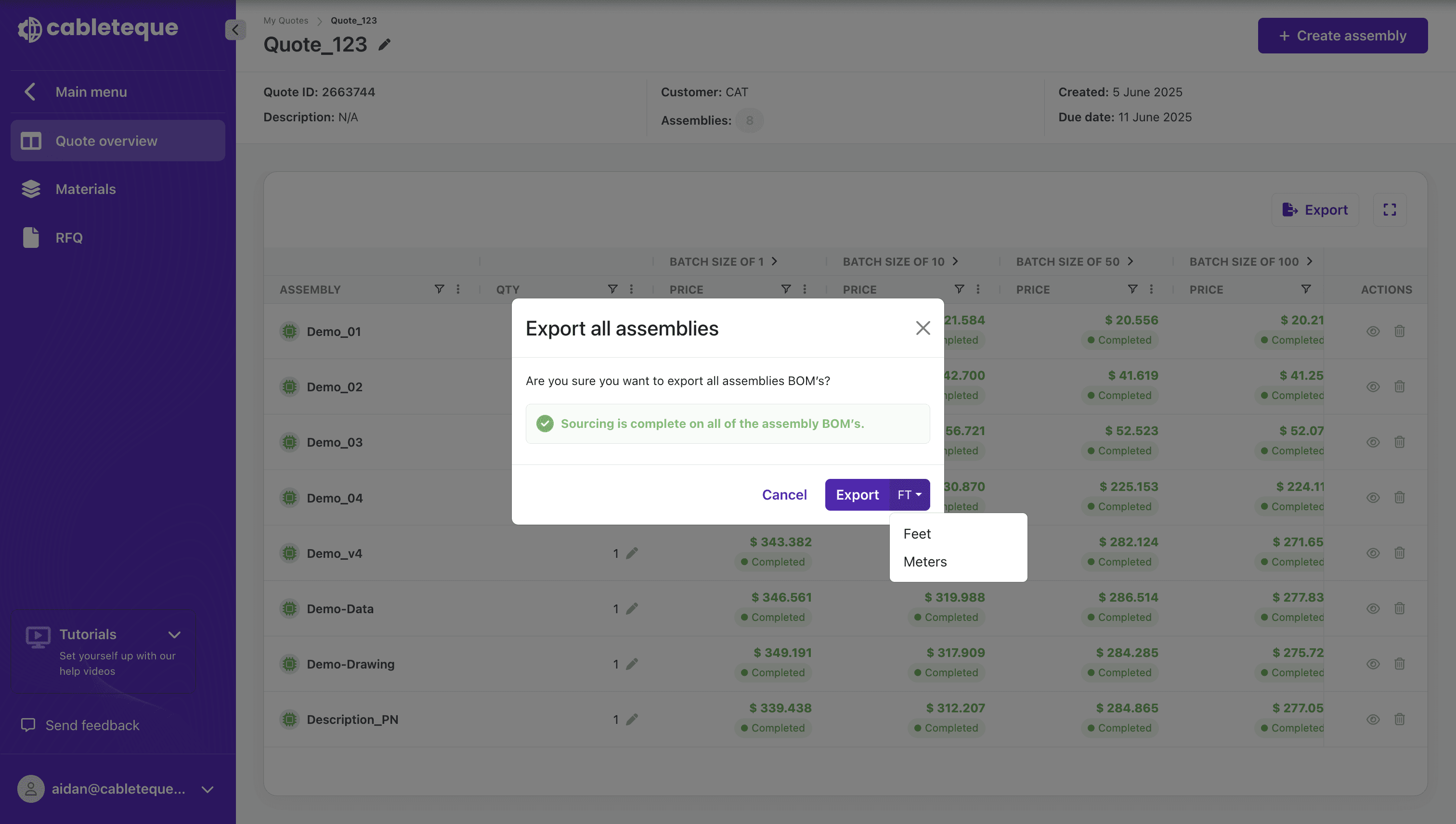Toggle view eye icon for Description_PN
The height and width of the screenshot is (824, 1456).
(1373, 719)
